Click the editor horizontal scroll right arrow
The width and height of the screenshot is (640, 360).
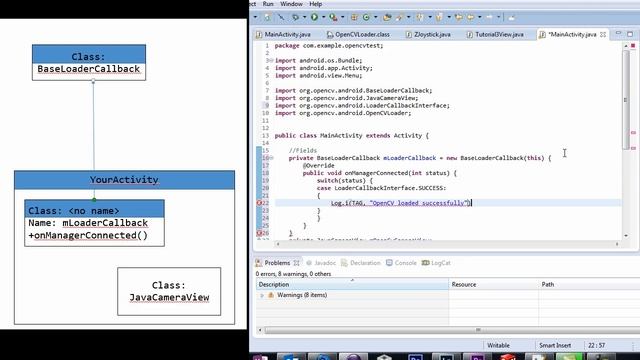point(617,244)
